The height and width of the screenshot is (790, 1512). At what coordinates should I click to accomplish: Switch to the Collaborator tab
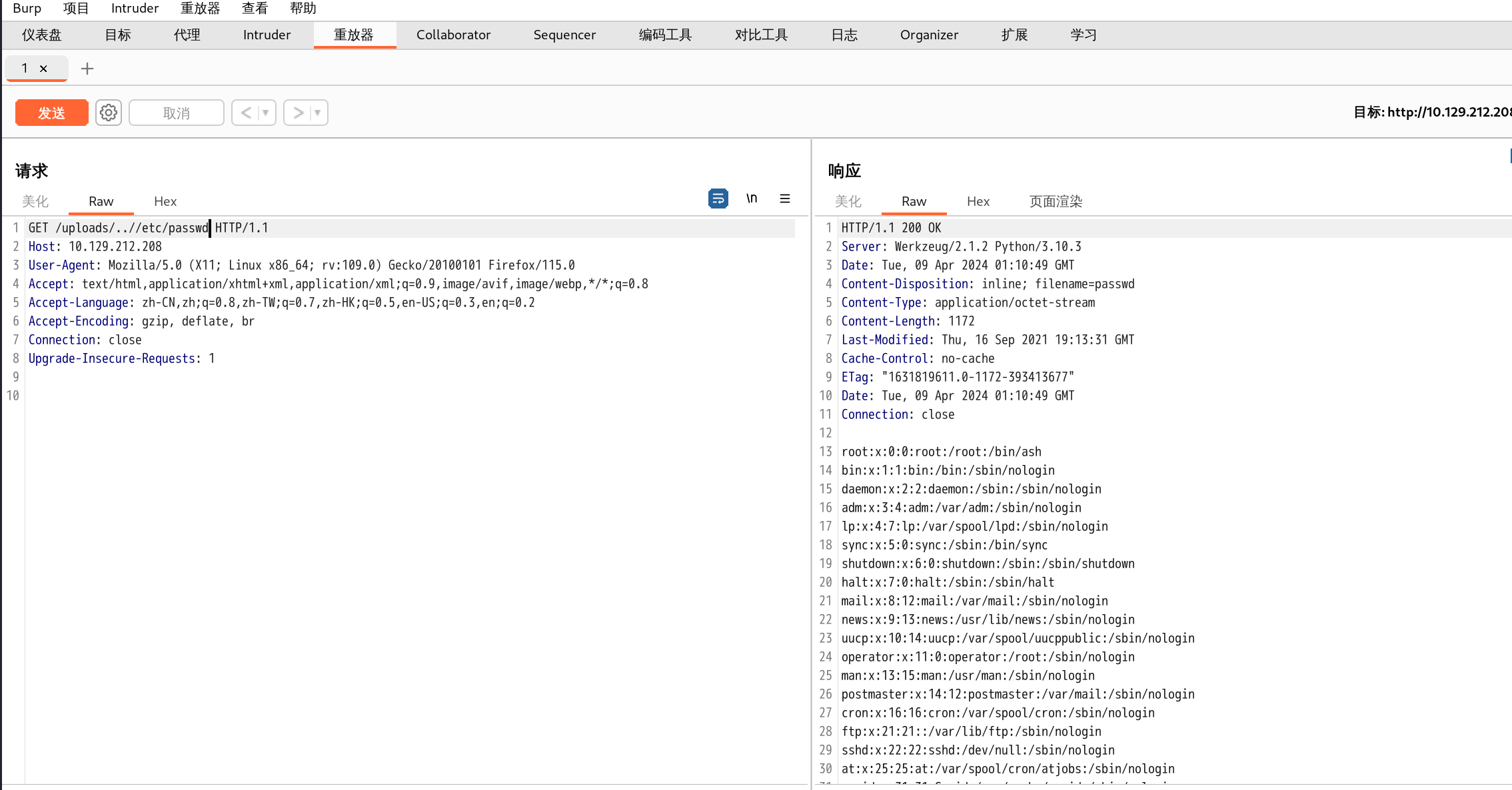453,35
